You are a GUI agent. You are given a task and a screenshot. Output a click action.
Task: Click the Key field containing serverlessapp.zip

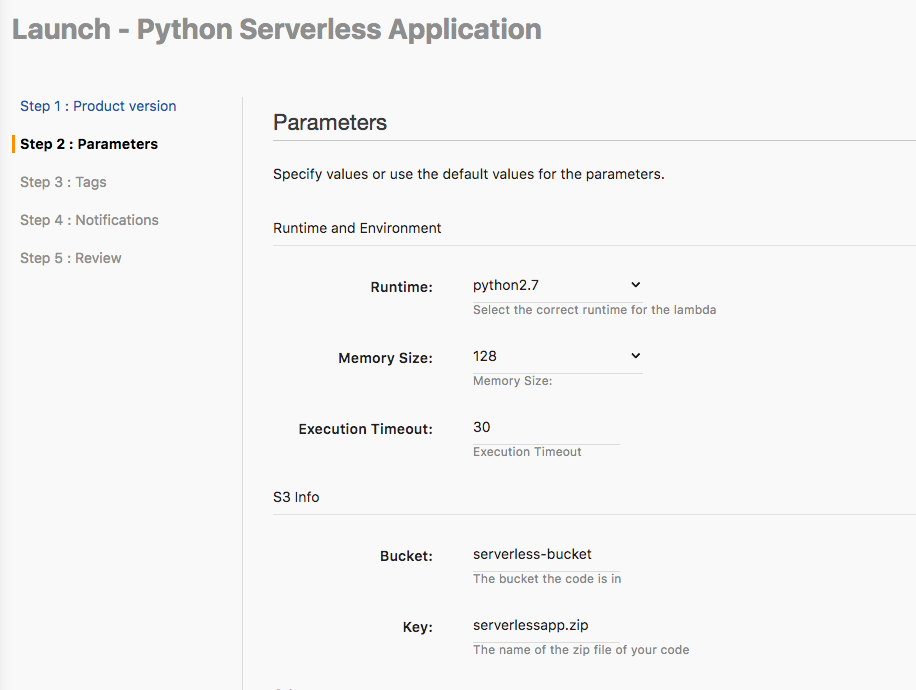pos(545,626)
